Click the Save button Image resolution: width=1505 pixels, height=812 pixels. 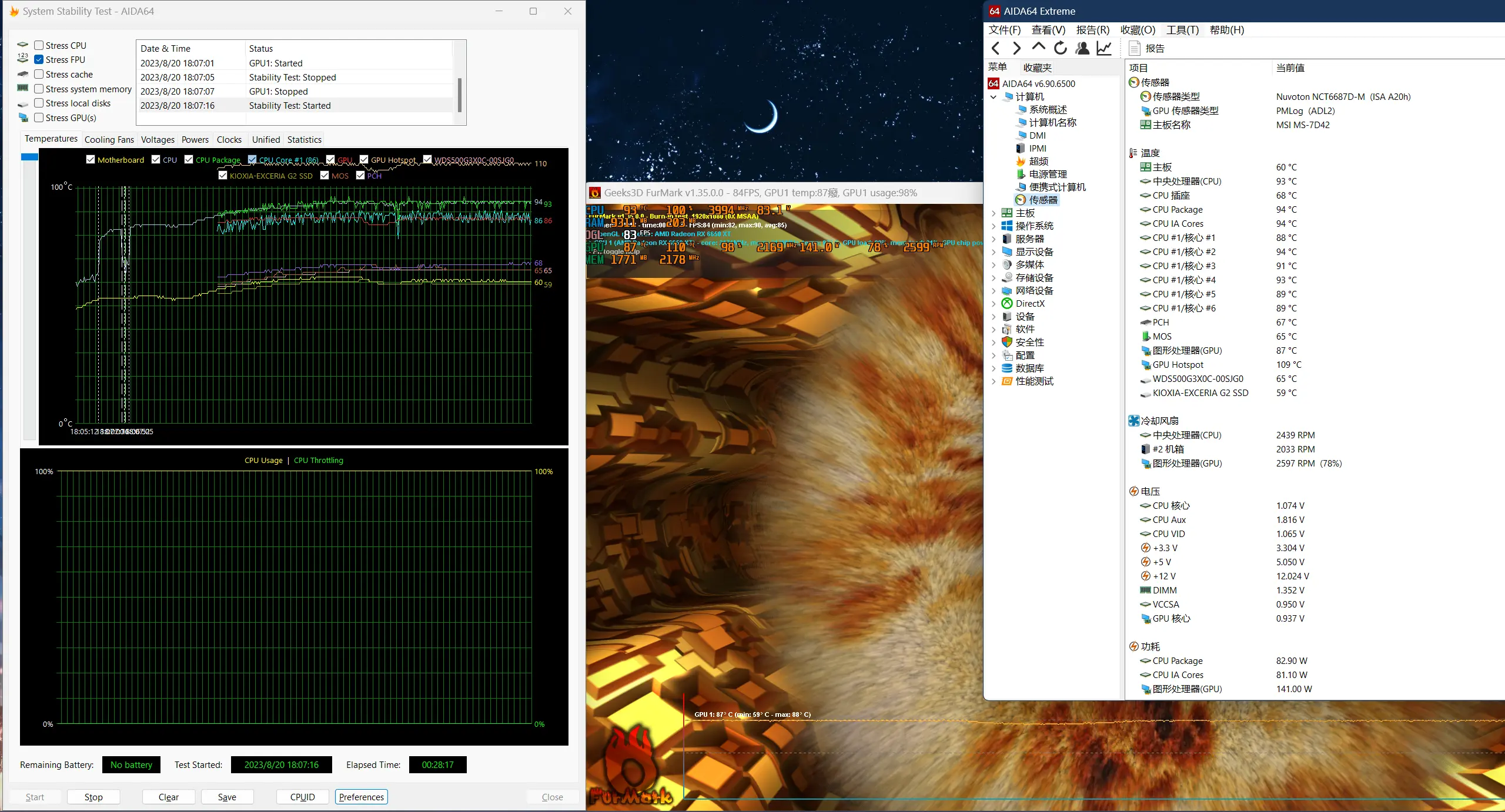pos(227,797)
